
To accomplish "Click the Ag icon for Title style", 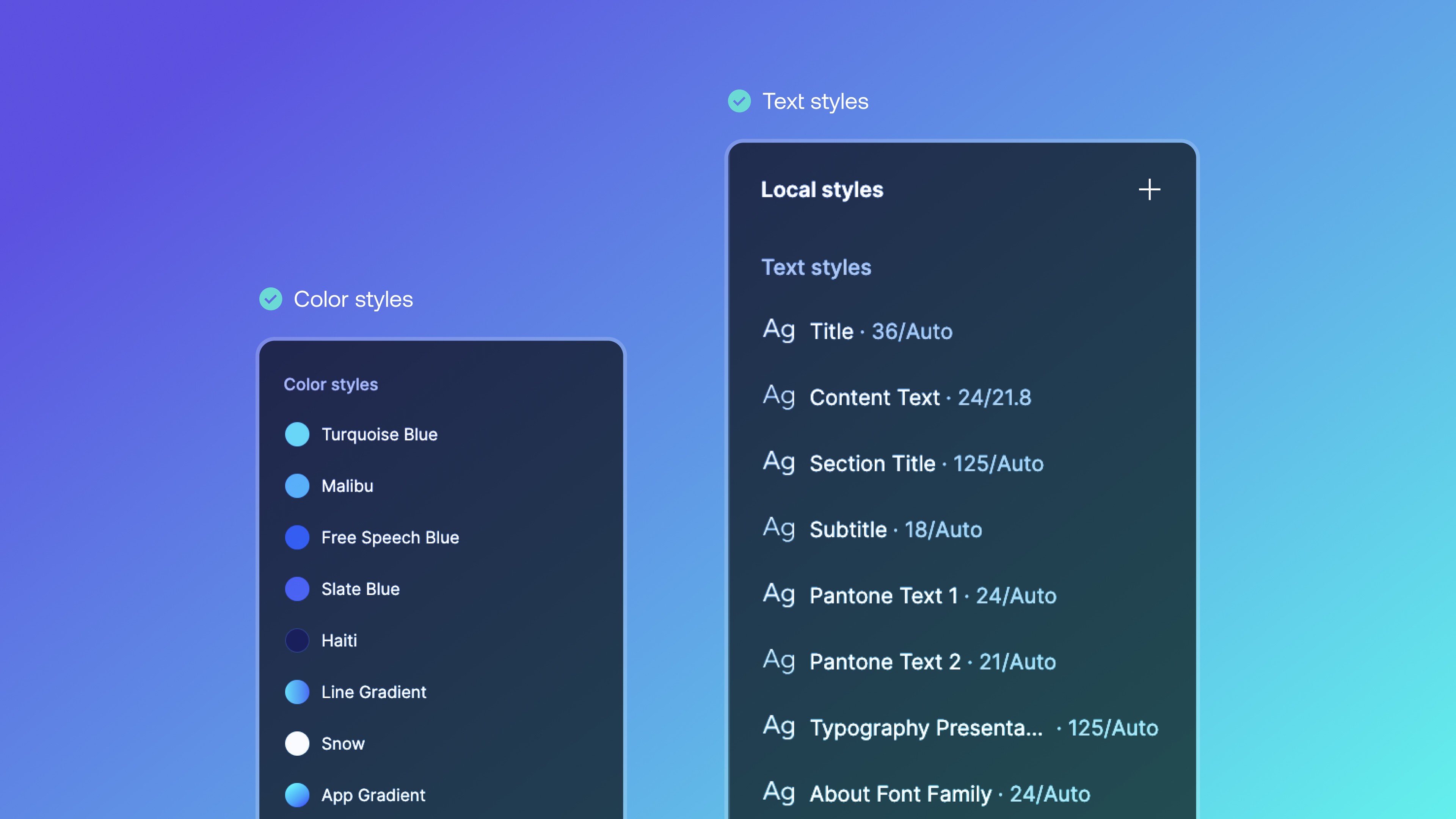I will (778, 330).
